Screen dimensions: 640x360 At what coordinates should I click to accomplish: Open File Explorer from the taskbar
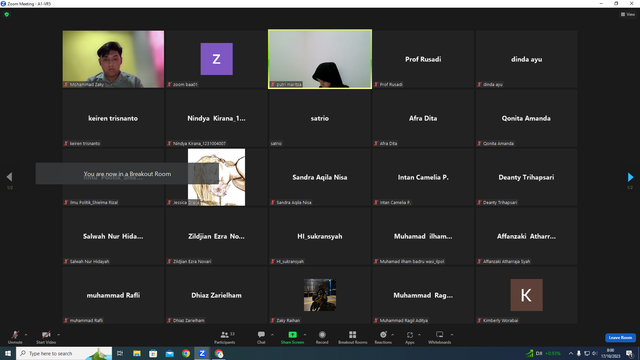[x=136, y=353]
